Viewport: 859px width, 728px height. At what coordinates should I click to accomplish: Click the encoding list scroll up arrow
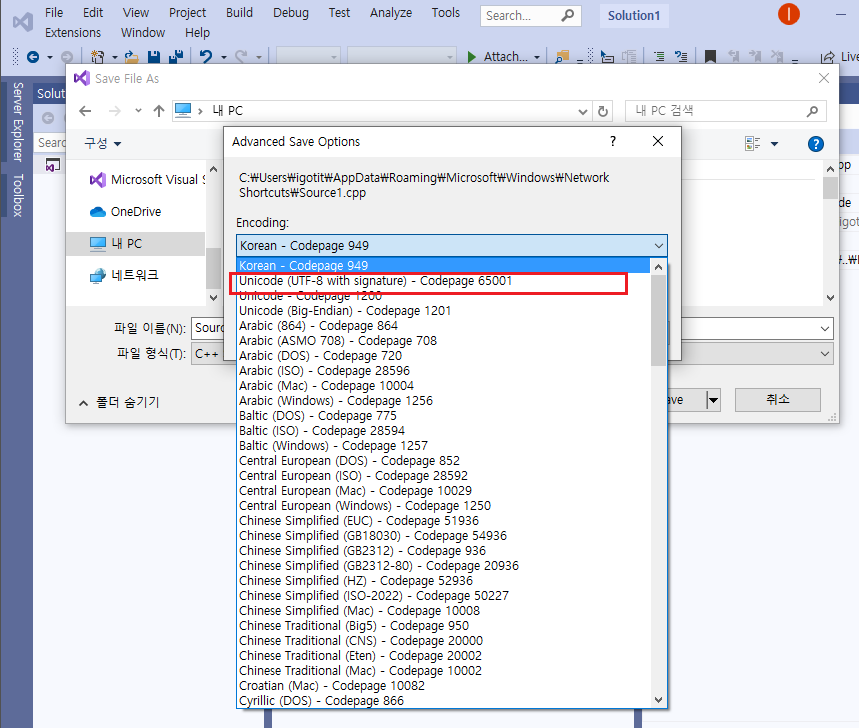click(x=658, y=267)
